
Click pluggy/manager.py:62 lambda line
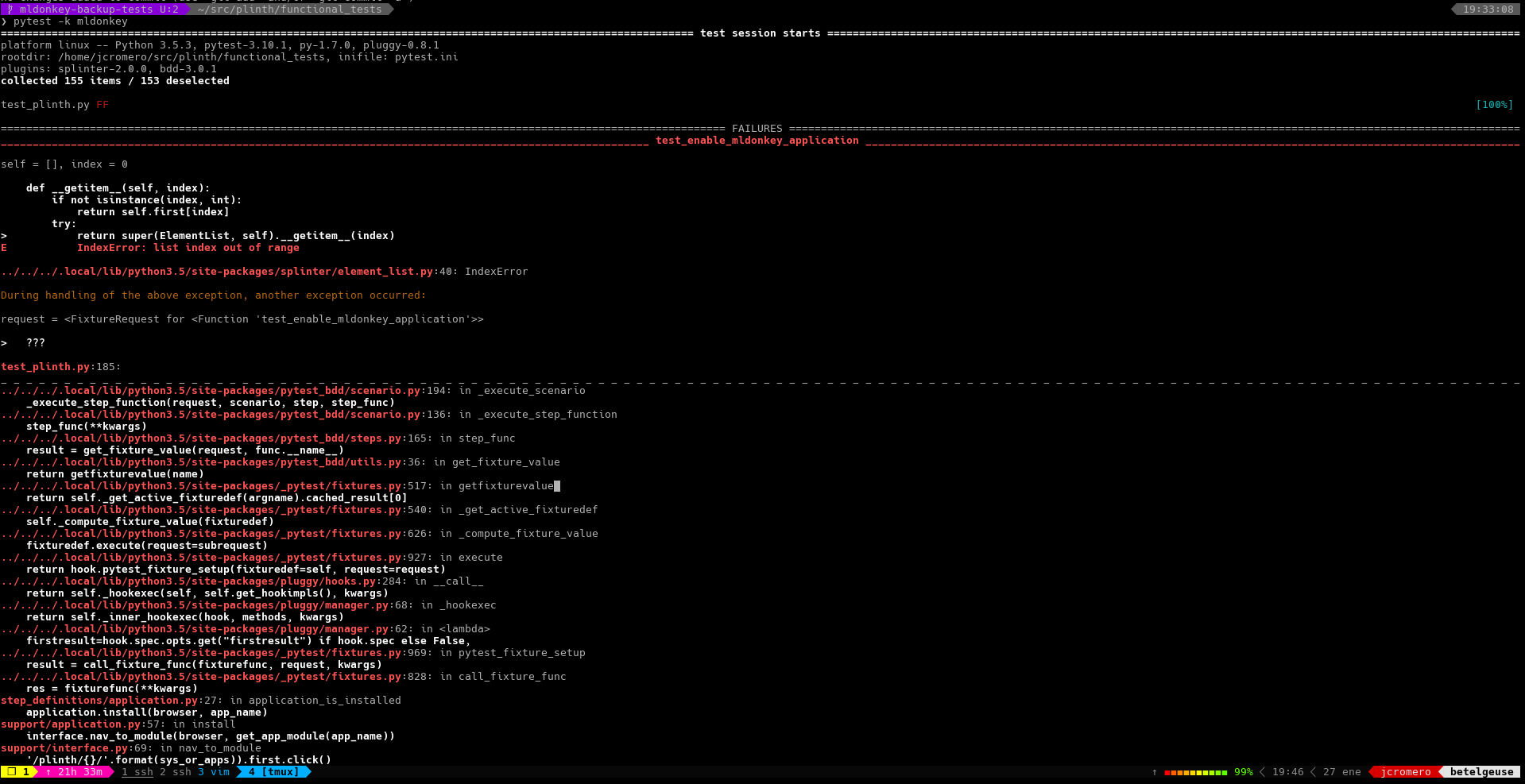coord(246,629)
